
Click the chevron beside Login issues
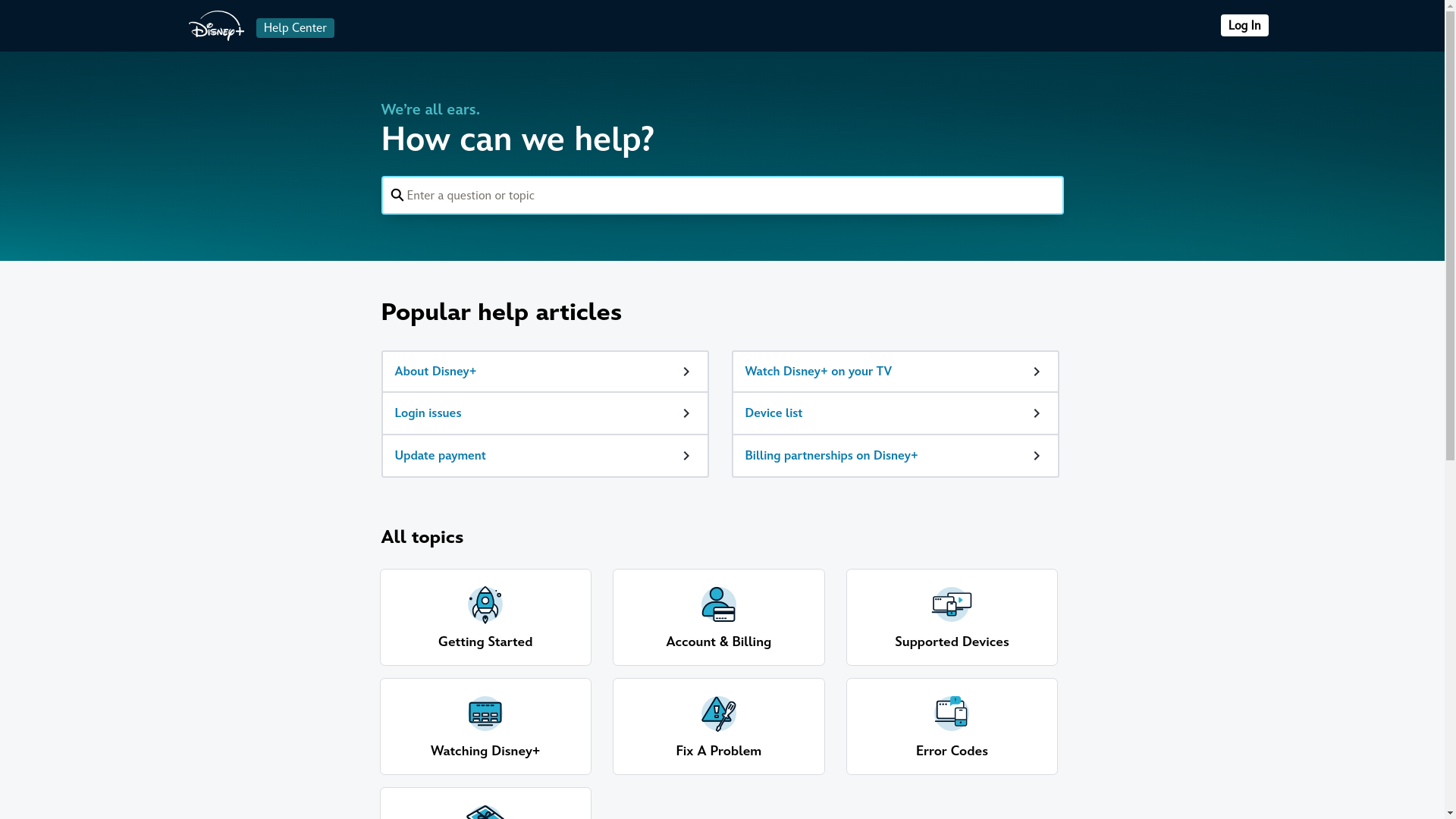pyautogui.click(x=686, y=413)
